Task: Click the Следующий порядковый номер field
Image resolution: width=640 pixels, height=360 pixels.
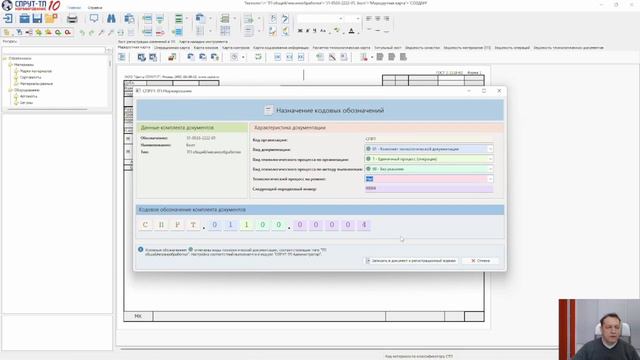Action: (x=429, y=189)
